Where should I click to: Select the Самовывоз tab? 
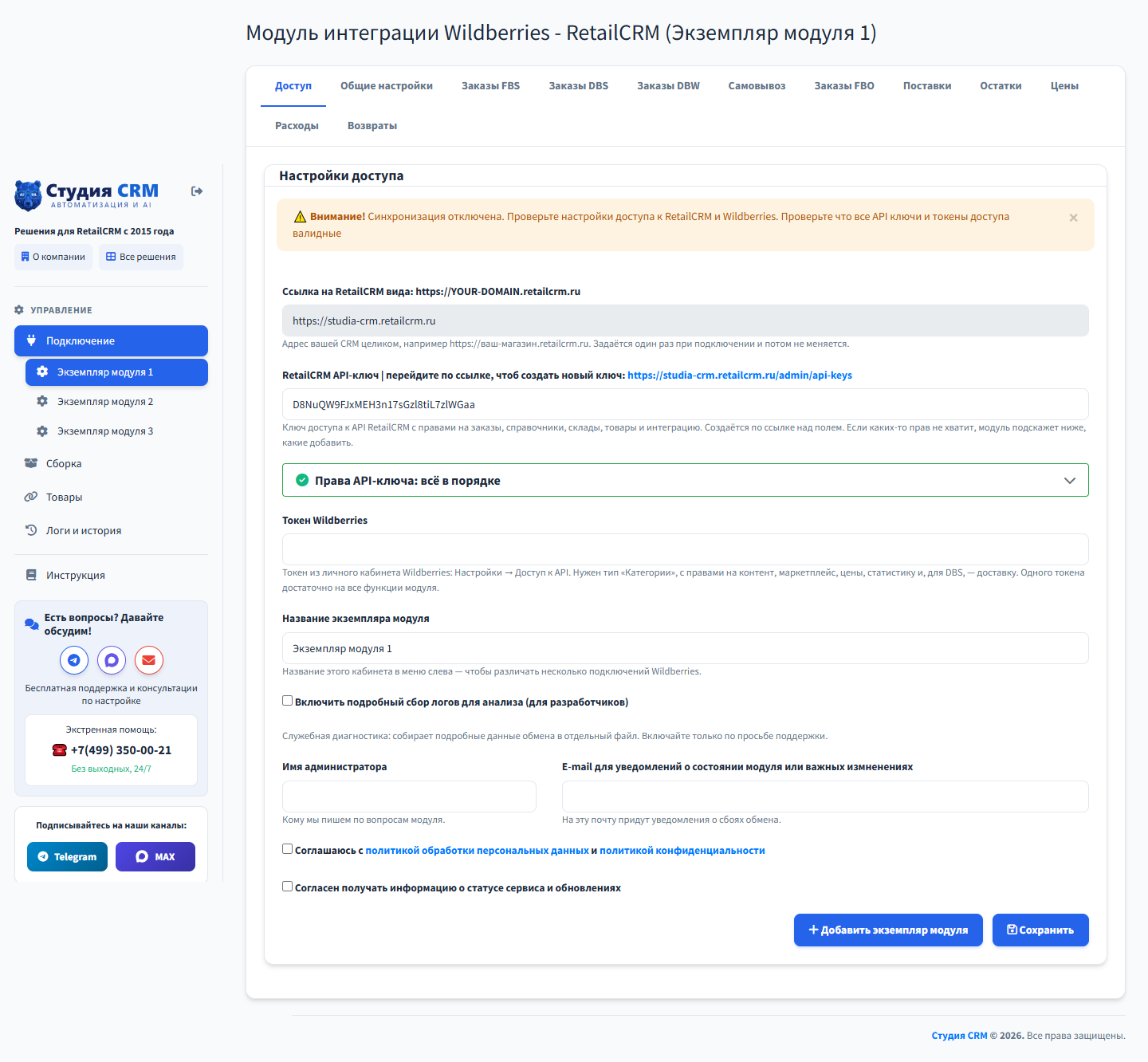click(757, 86)
